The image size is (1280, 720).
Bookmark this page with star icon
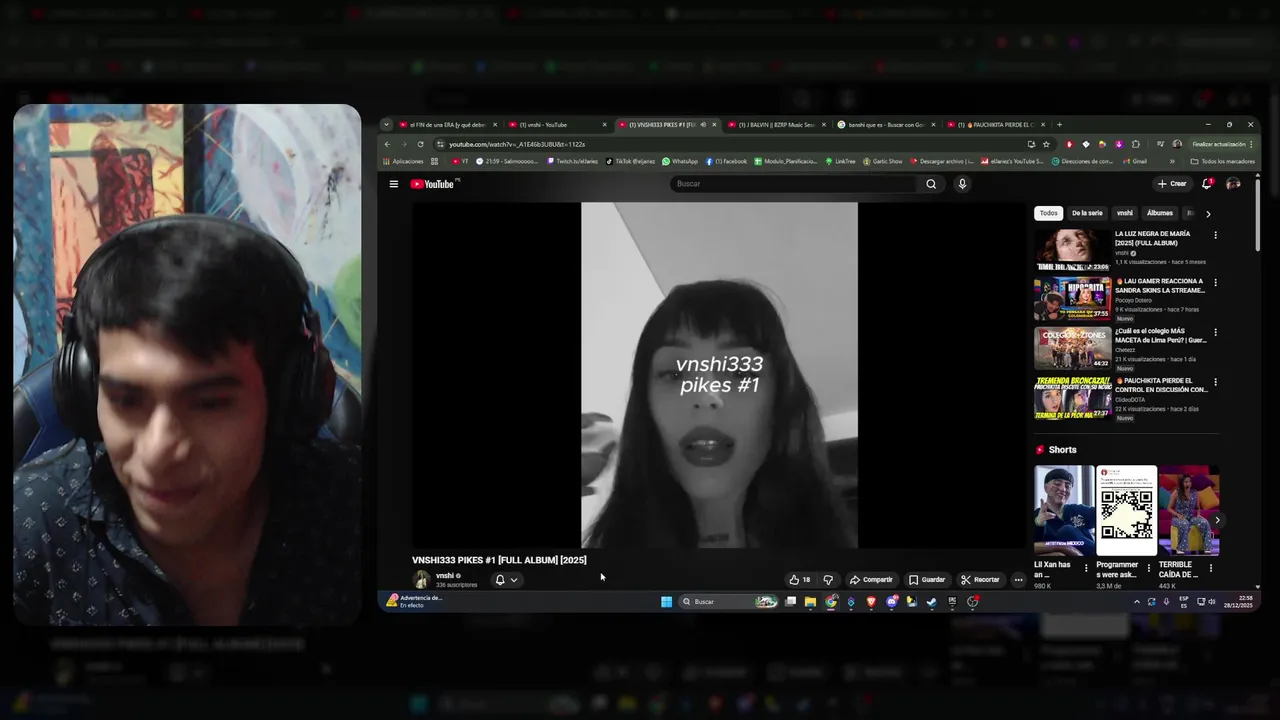click(1046, 144)
